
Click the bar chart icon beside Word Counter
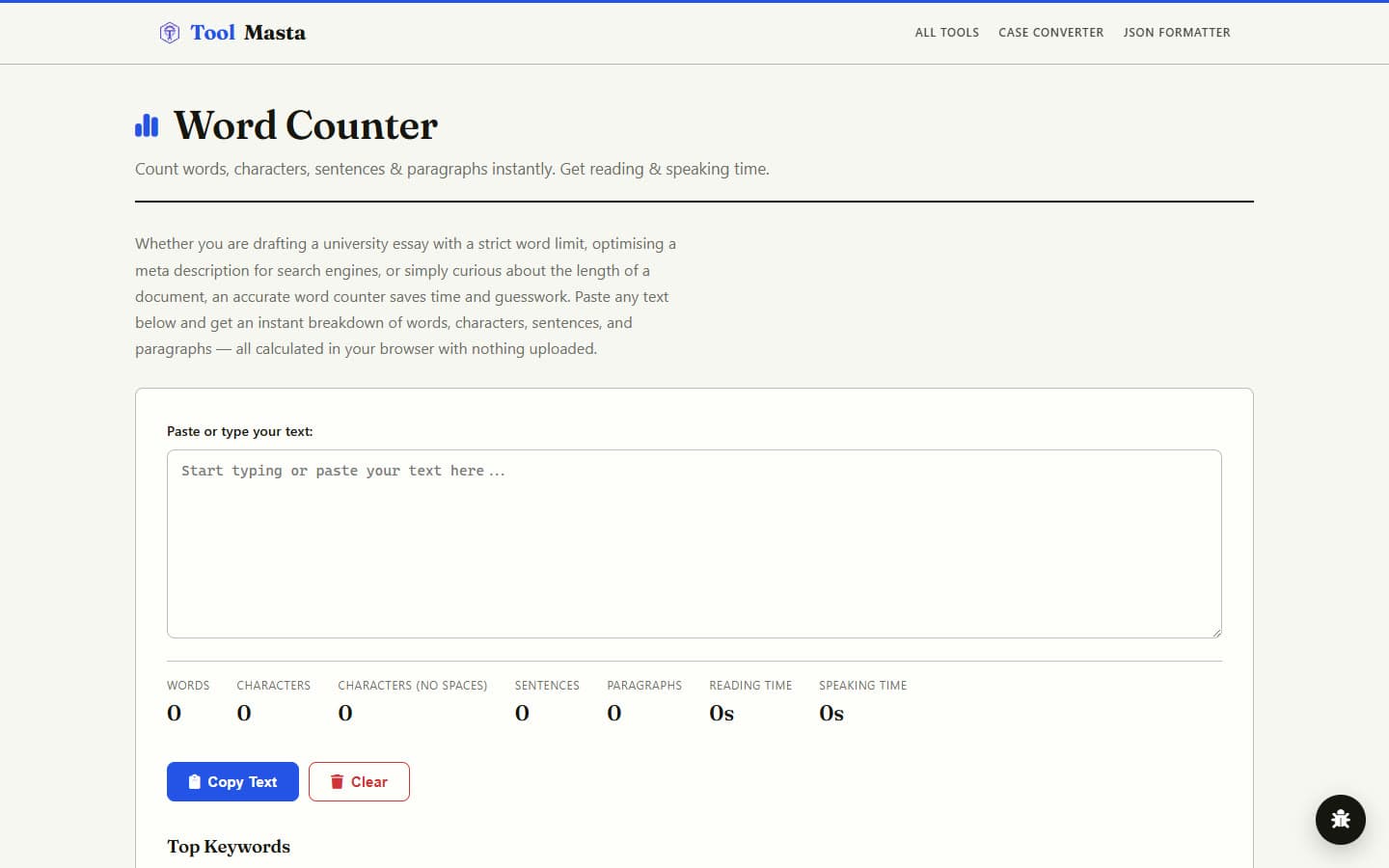147,125
